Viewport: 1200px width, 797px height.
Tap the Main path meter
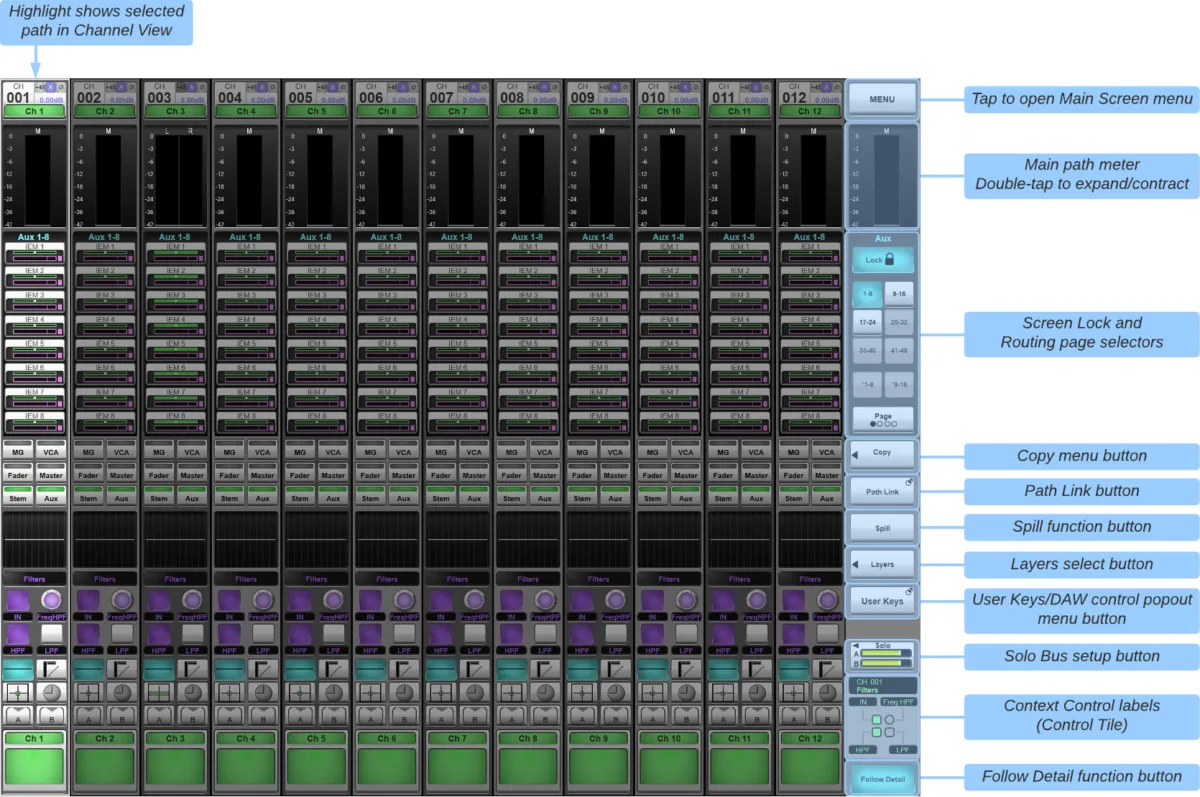(x=881, y=175)
